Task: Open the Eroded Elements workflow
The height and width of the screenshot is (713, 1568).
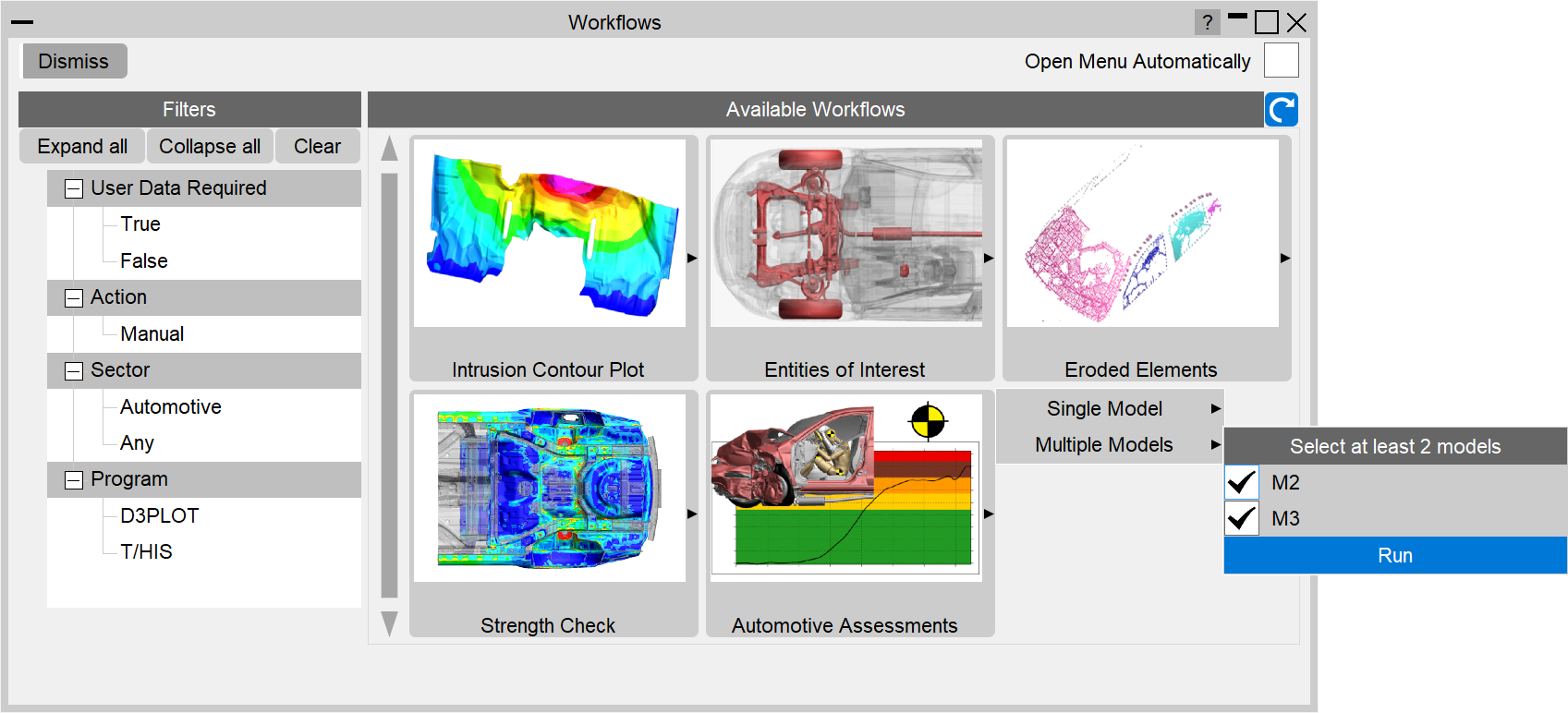Action: click(x=1142, y=234)
